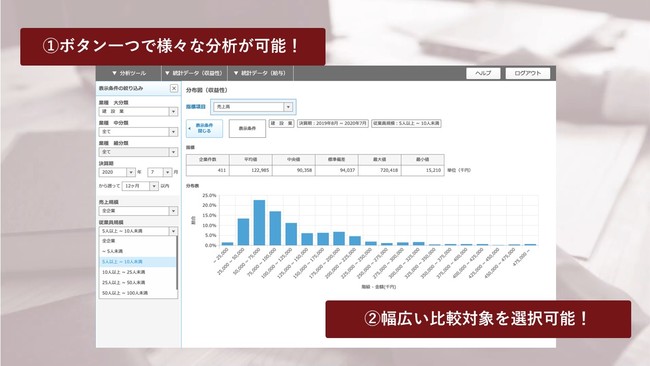Viewport: 650px width, 366px height.
Task: Open the 統計データ（収益性） menu
Action: click(194, 73)
